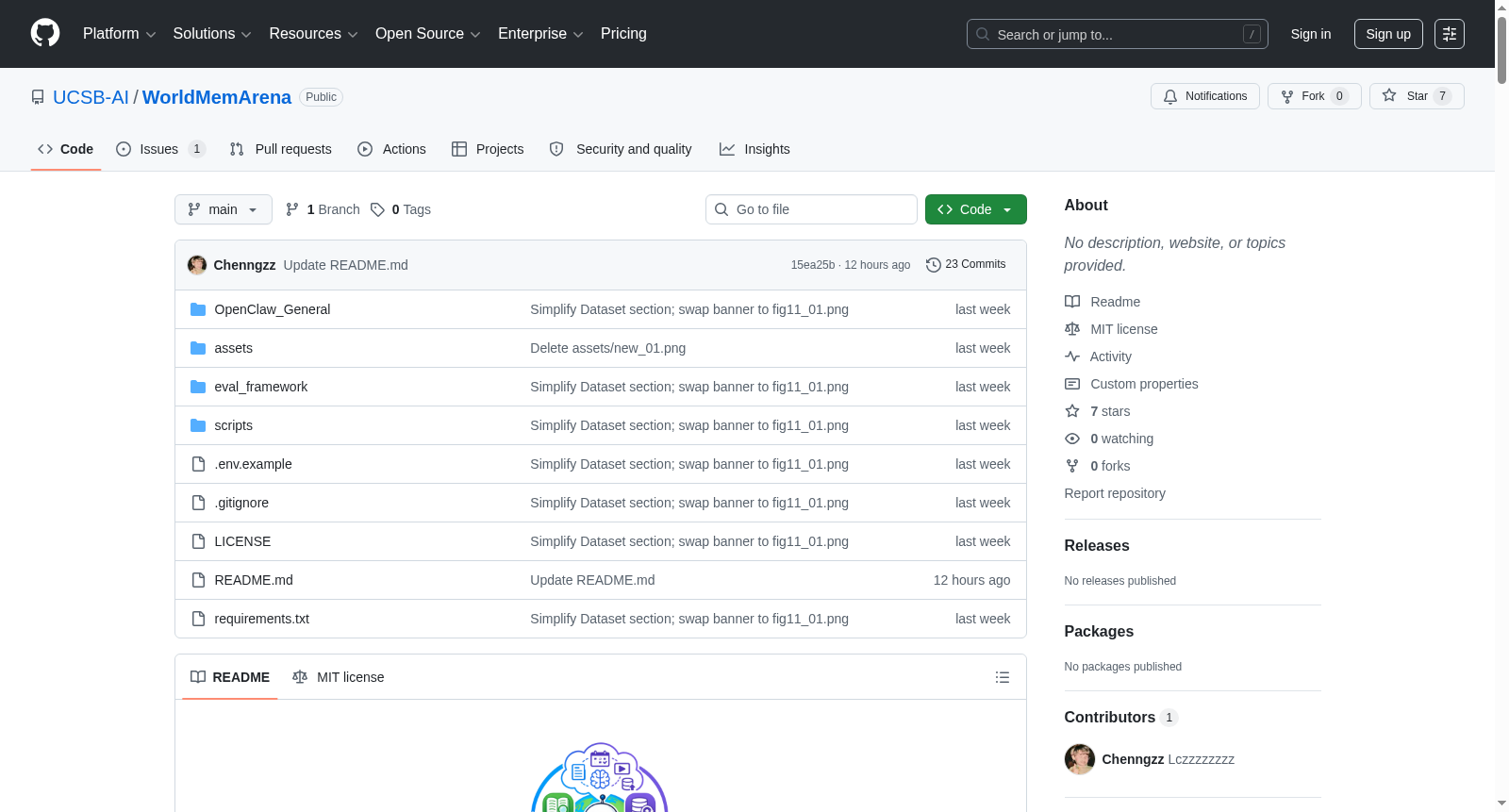The image size is (1509, 812).
Task: Open the UCSB-AI organization link
Action: pyautogui.click(x=91, y=97)
